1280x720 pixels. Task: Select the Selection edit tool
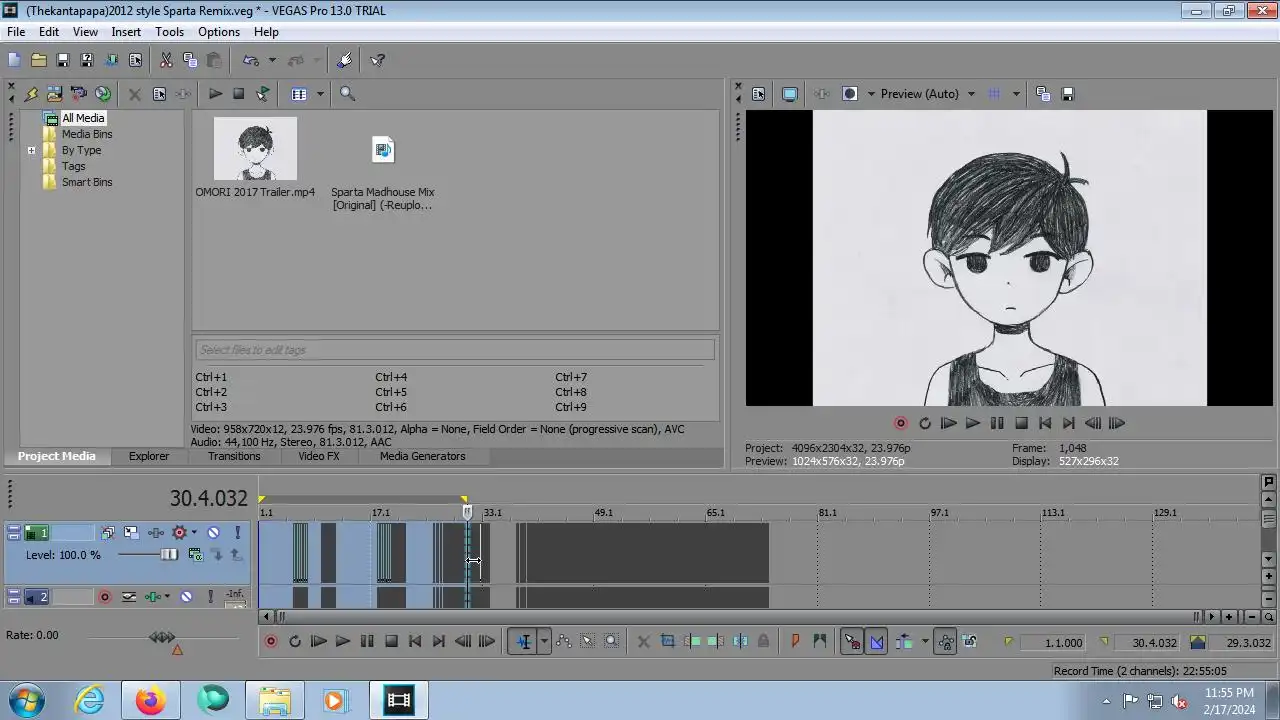[x=587, y=642]
